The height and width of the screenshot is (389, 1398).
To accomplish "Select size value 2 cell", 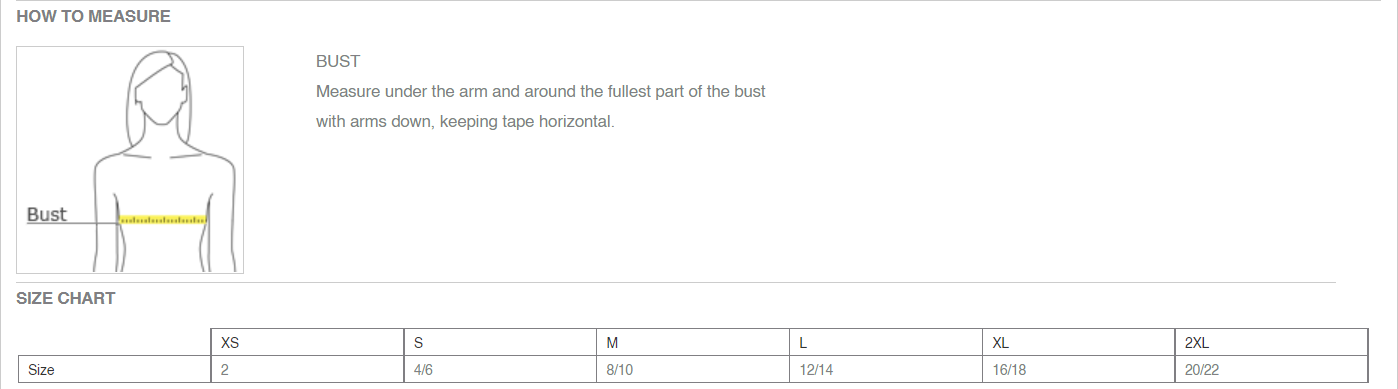I will (x=308, y=369).
